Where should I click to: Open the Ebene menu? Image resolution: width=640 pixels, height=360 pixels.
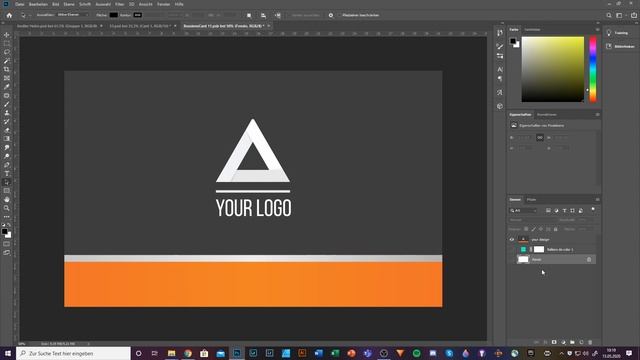69,4
